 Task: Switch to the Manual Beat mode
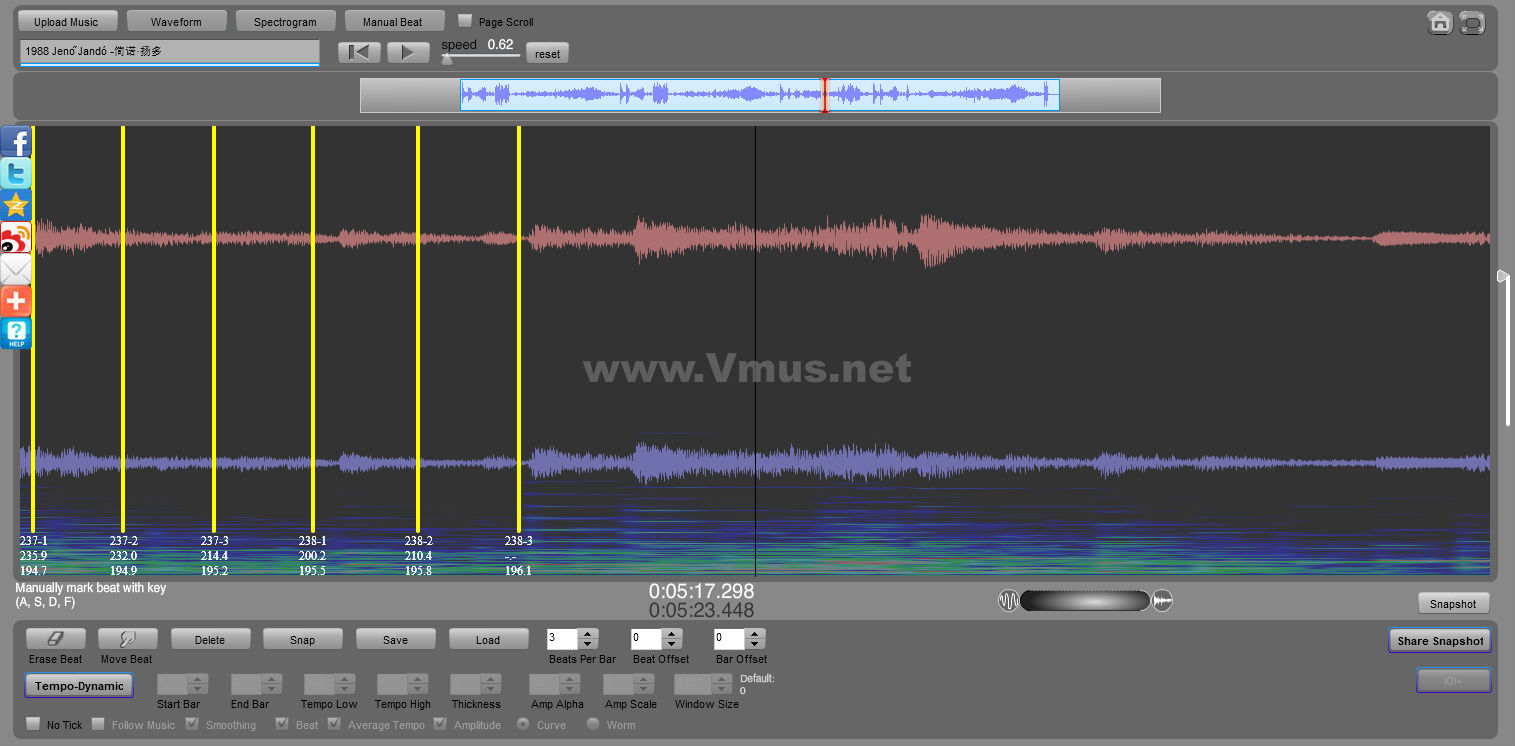[x=392, y=21]
